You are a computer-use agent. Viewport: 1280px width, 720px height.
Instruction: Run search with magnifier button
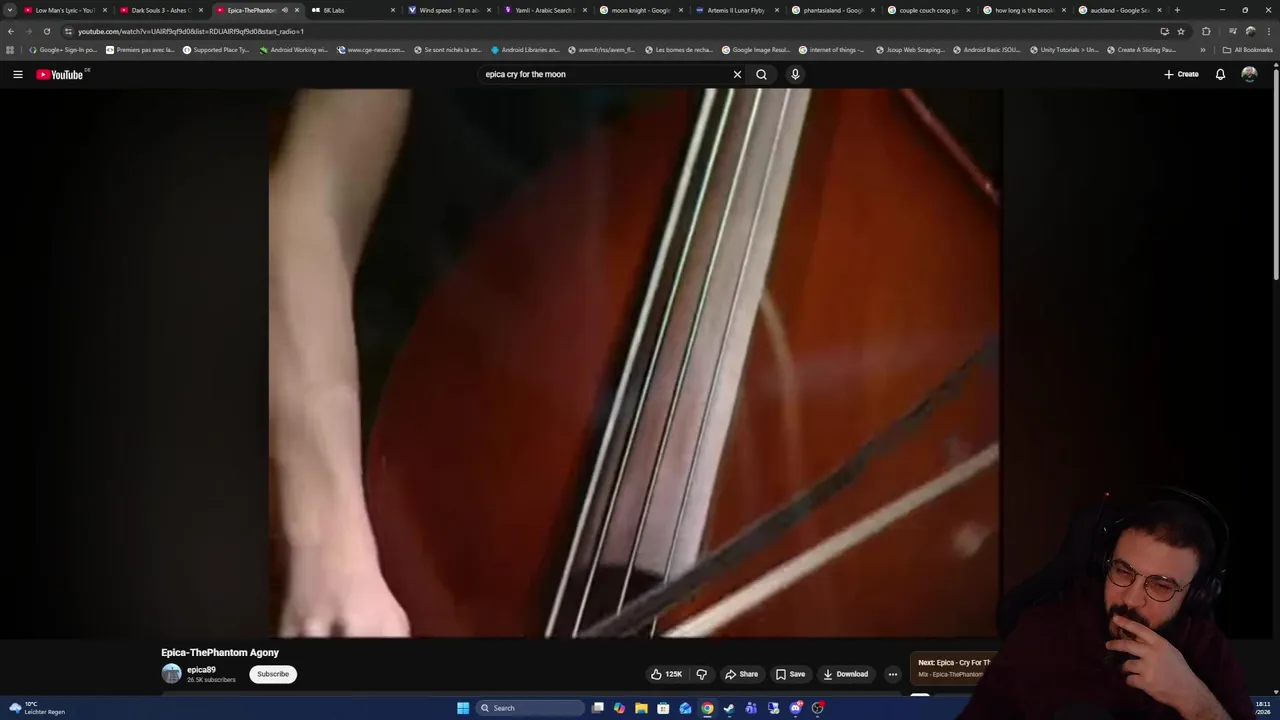(761, 74)
